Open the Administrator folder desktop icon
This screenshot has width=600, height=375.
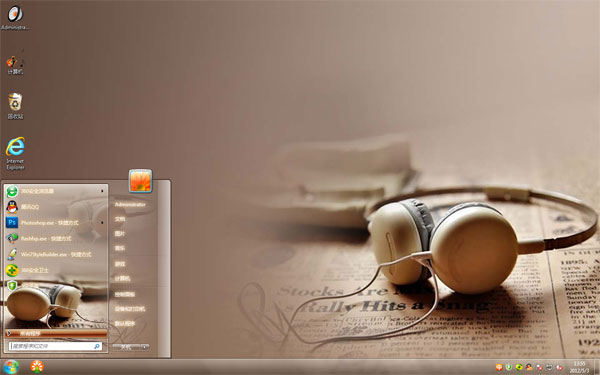coord(15,18)
